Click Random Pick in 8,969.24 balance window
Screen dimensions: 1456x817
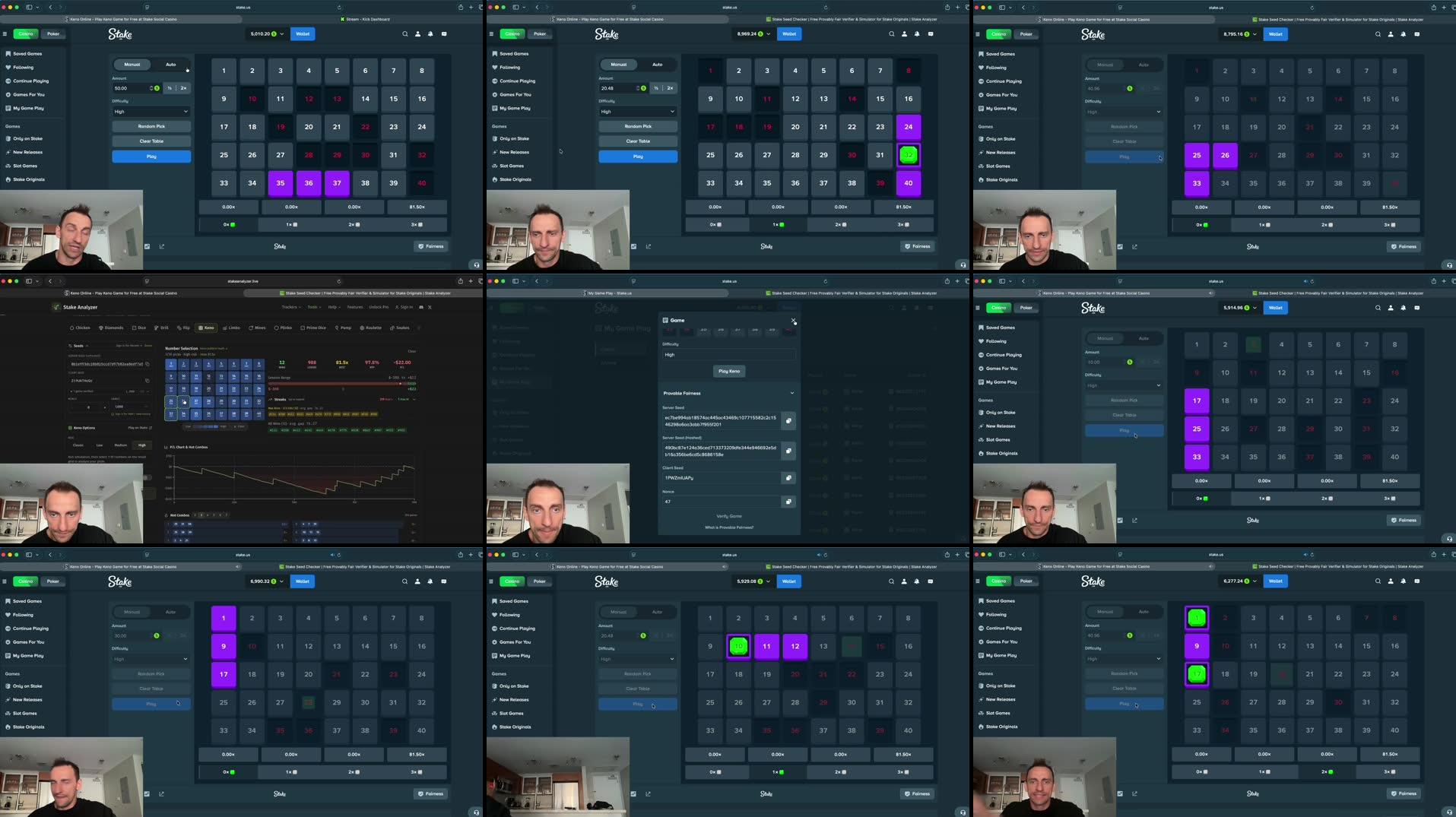[x=638, y=126]
